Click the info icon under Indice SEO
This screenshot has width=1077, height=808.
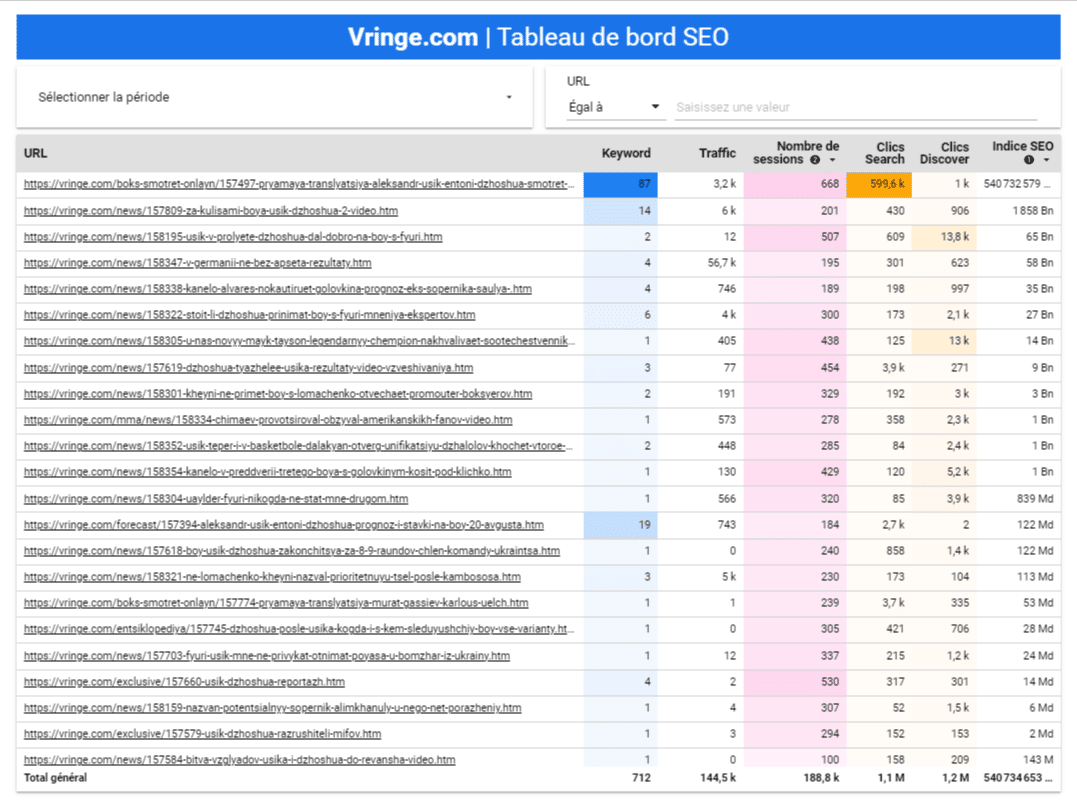pyautogui.click(x=1028, y=160)
